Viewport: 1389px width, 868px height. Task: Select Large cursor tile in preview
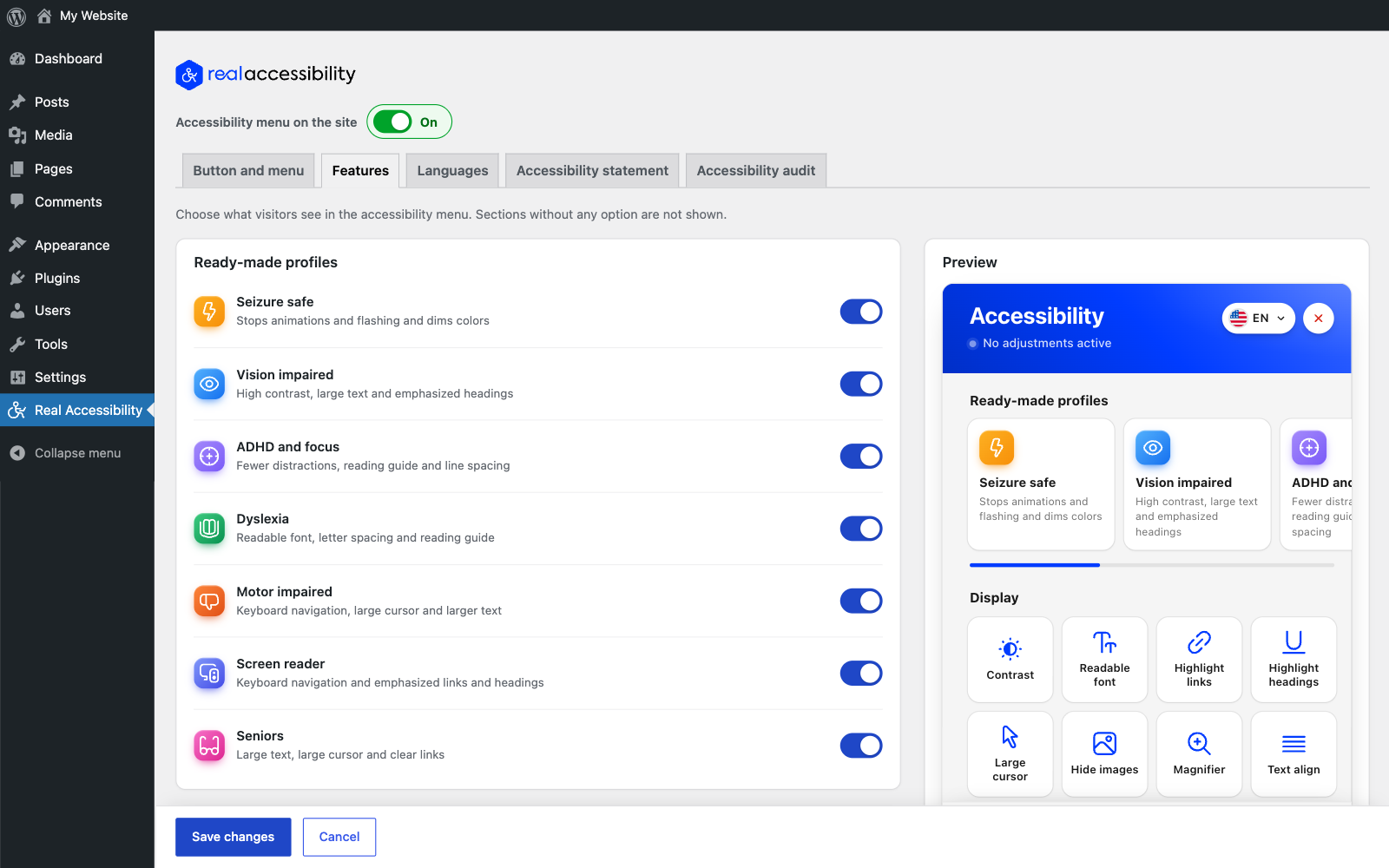point(1010,754)
